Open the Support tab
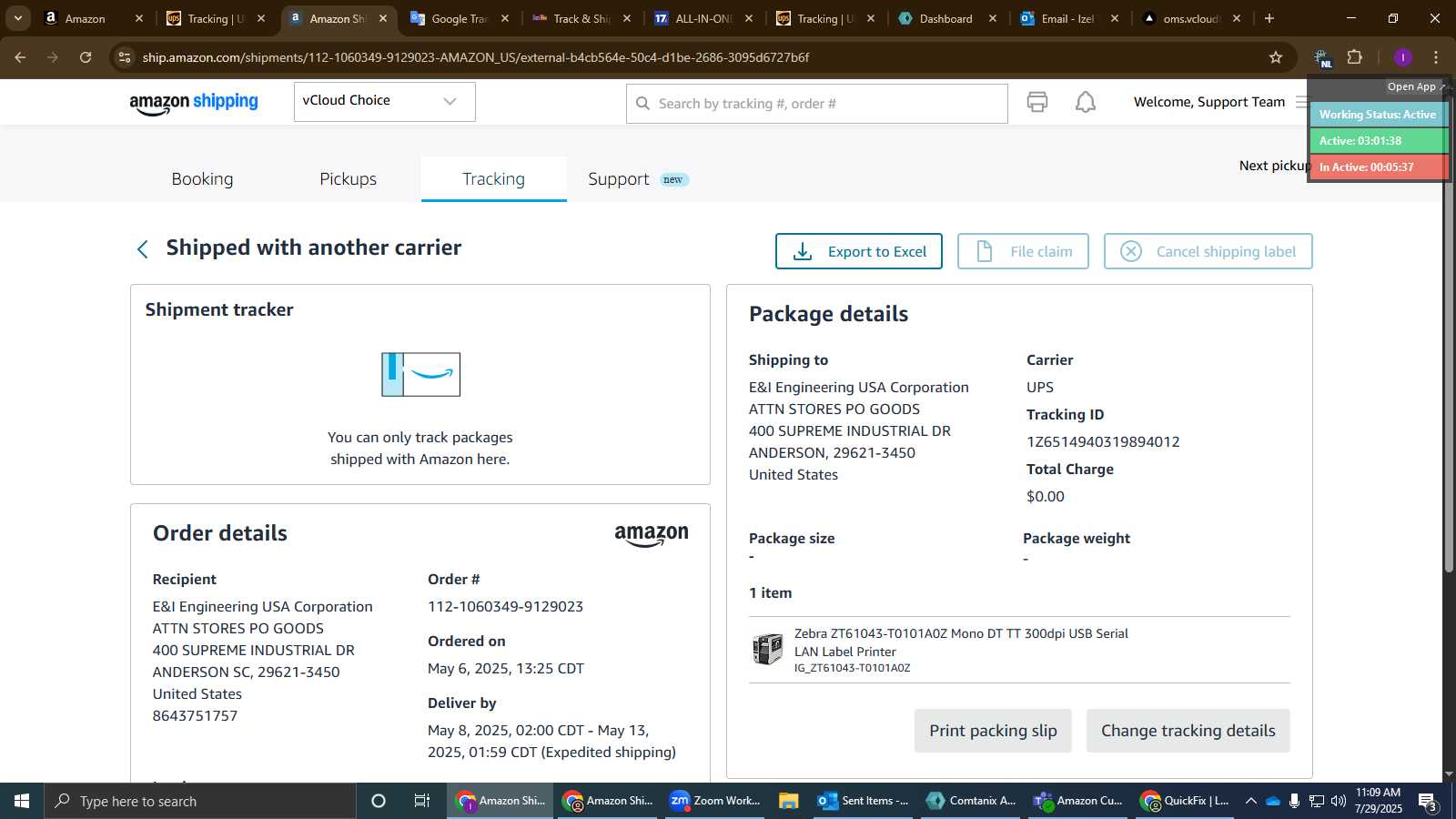 click(x=638, y=179)
